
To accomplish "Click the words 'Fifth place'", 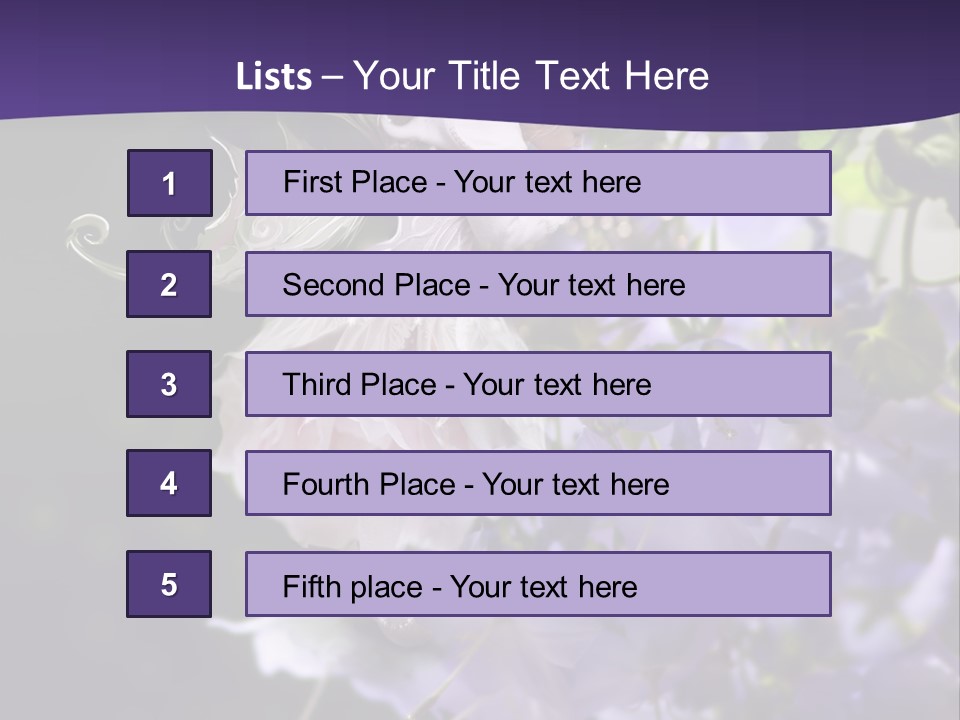I will [353, 587].
